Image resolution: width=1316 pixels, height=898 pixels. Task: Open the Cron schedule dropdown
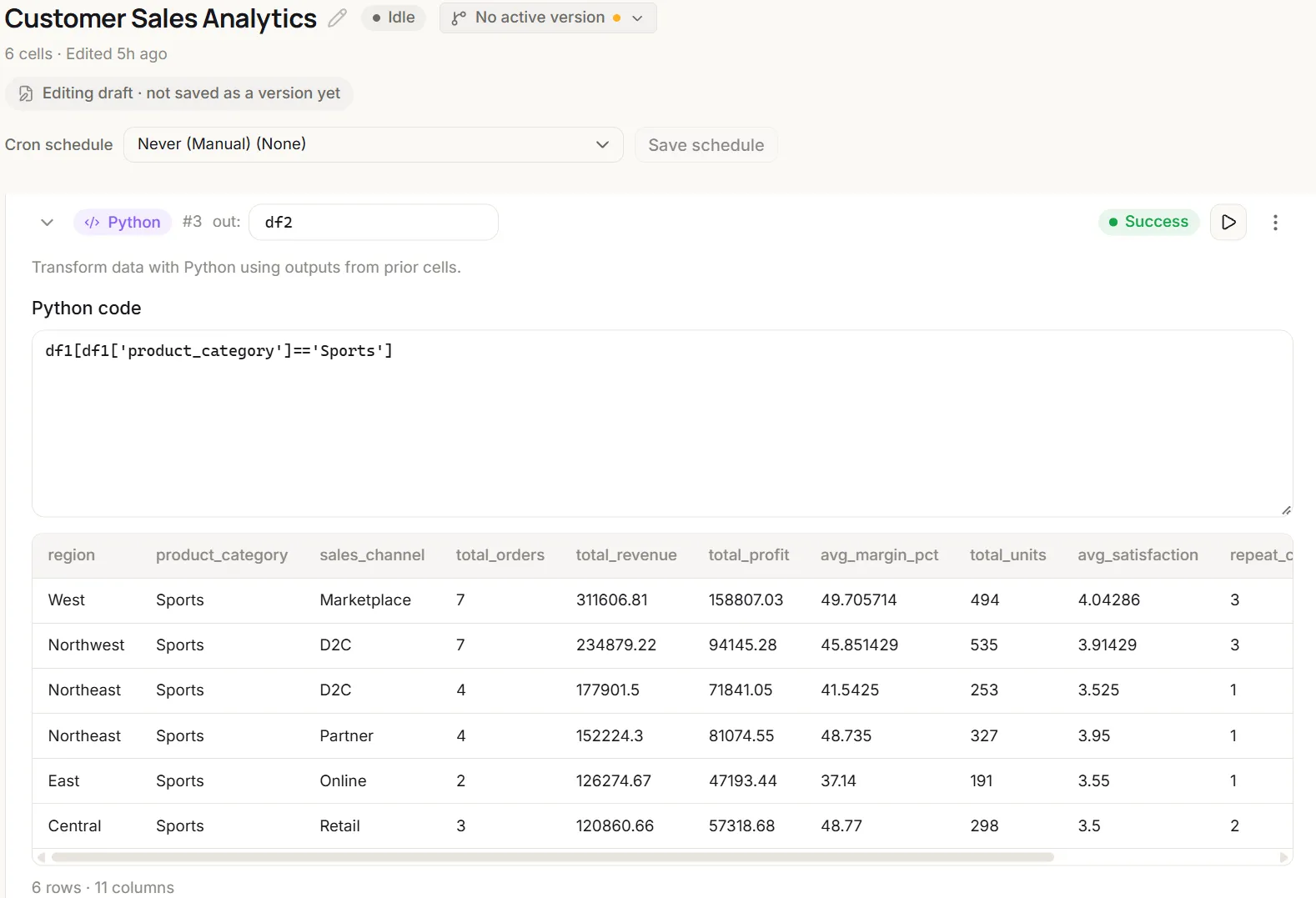click(374, 144)
